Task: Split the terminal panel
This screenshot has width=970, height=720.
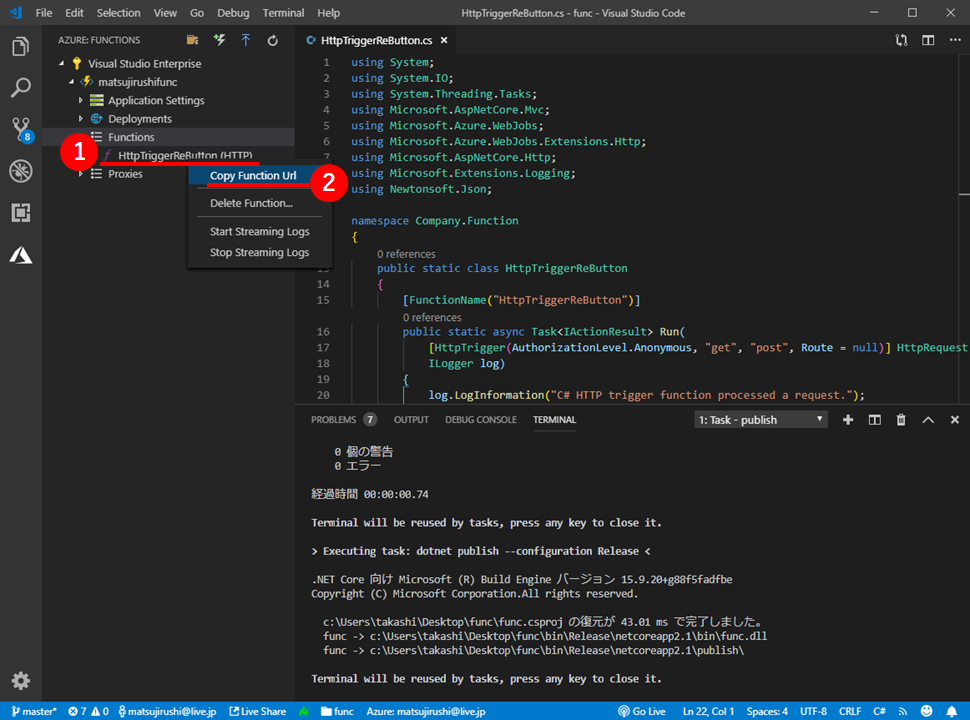Action: point(874,420)
